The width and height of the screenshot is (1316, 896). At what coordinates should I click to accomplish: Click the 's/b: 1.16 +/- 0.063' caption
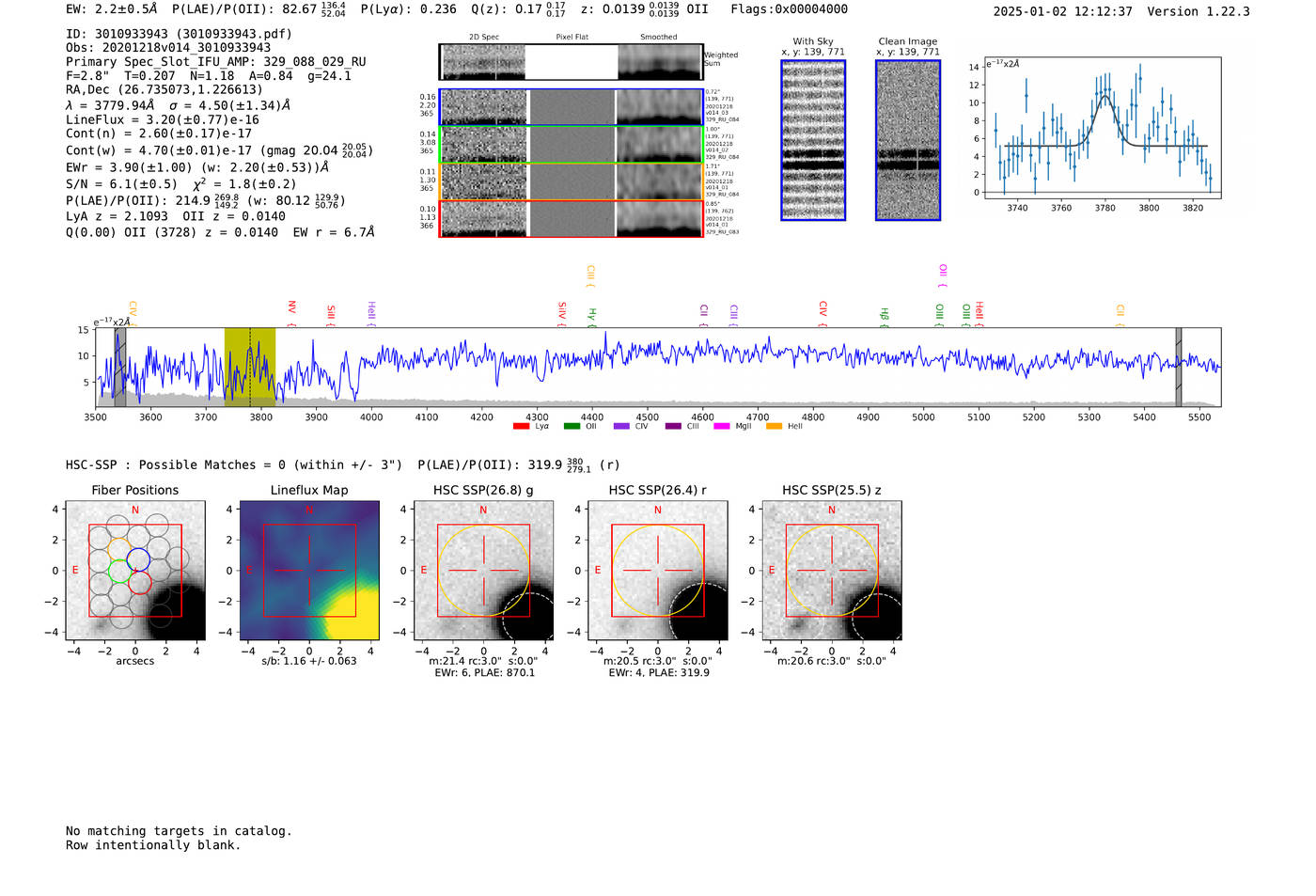pyautogui.click(x=309, y=661)
